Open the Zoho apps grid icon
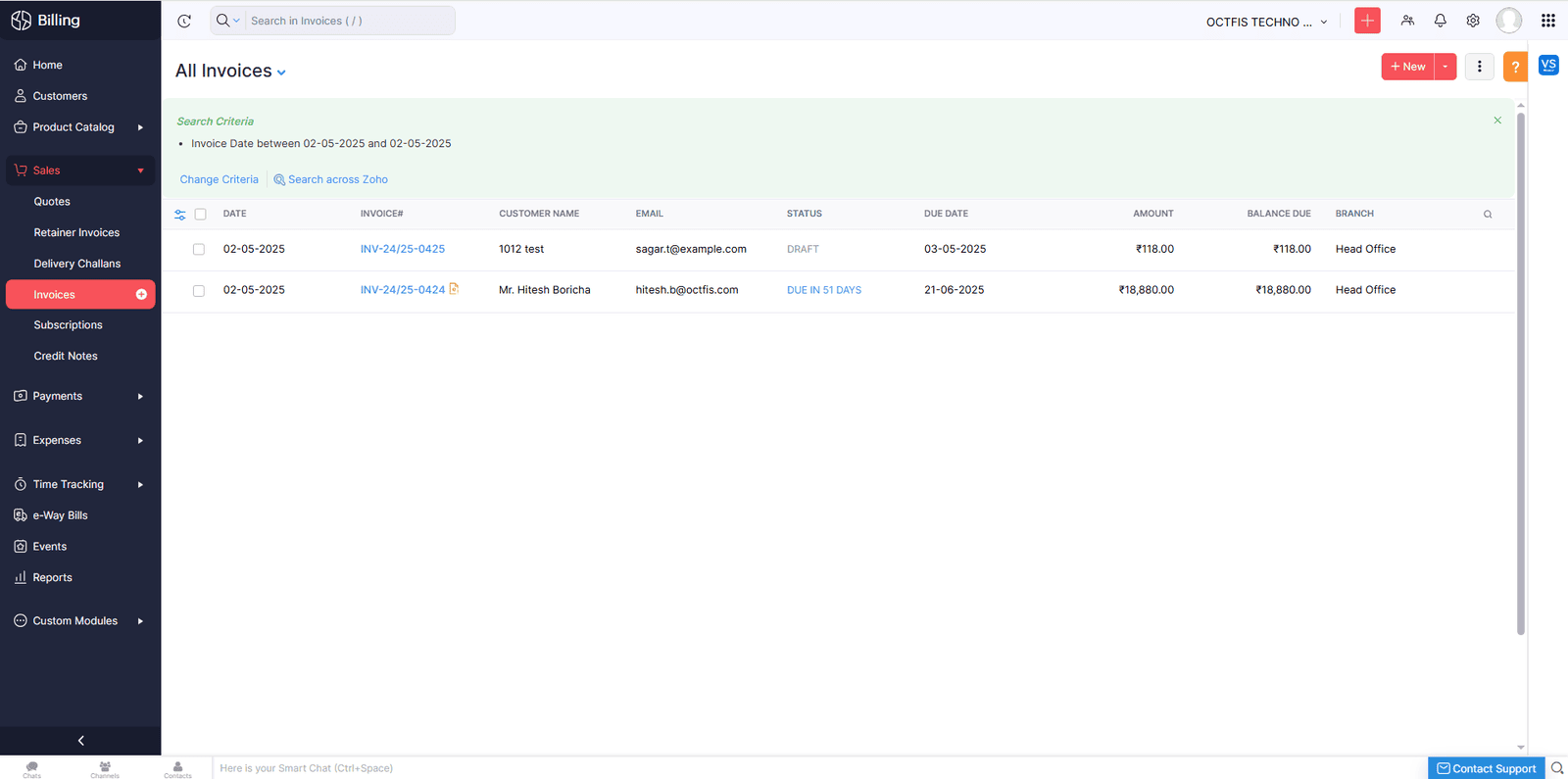 [x=1548, y=21]
